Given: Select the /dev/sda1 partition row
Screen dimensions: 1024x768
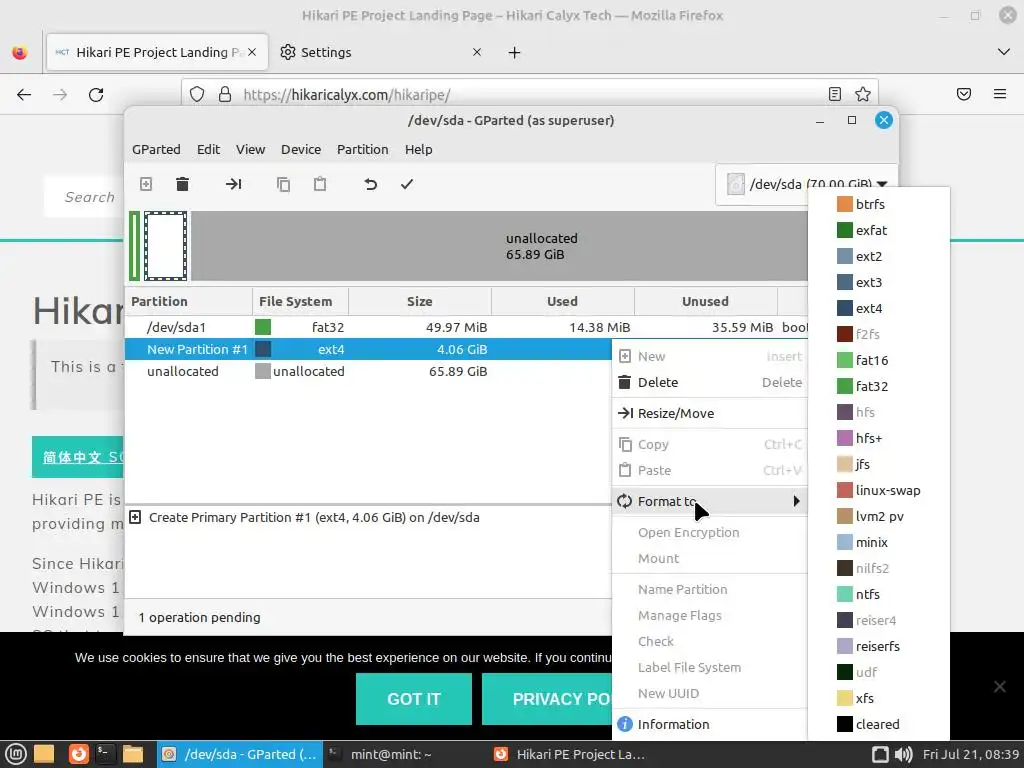Looking at the screenshot, I should 466,327.
